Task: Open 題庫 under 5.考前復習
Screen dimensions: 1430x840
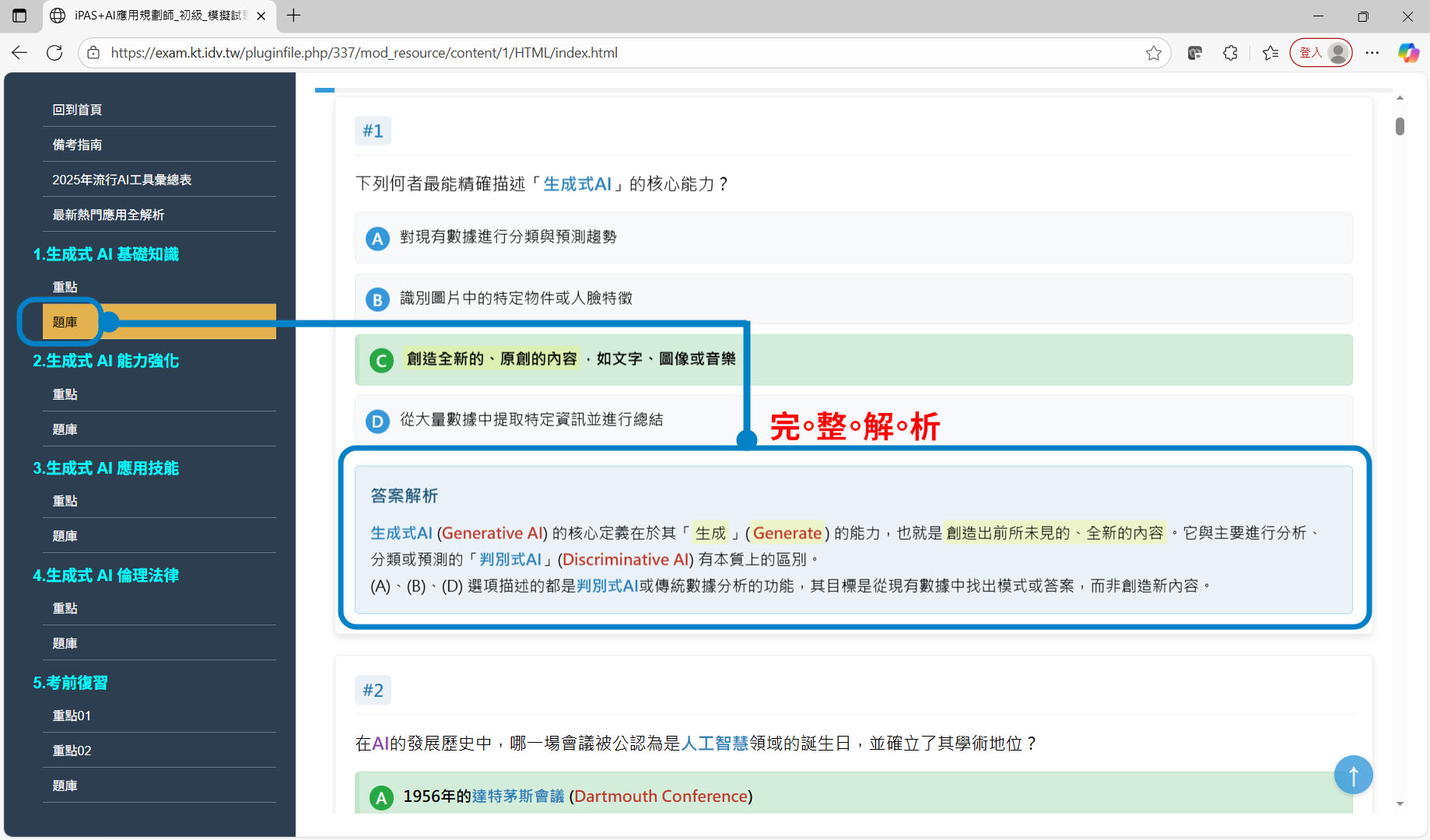Action: pos(159,786)
